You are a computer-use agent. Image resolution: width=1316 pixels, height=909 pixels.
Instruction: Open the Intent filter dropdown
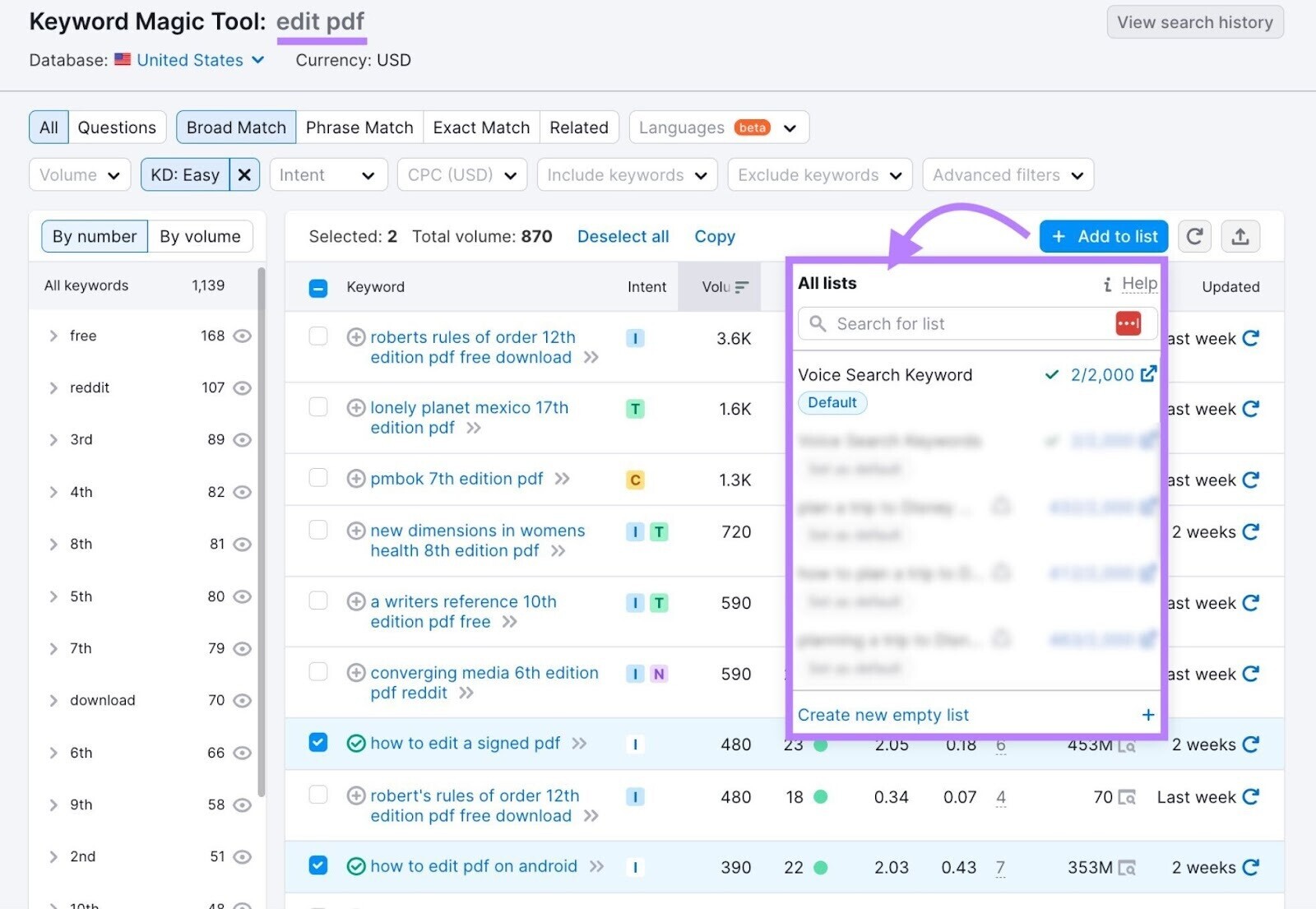pos(327,174)
